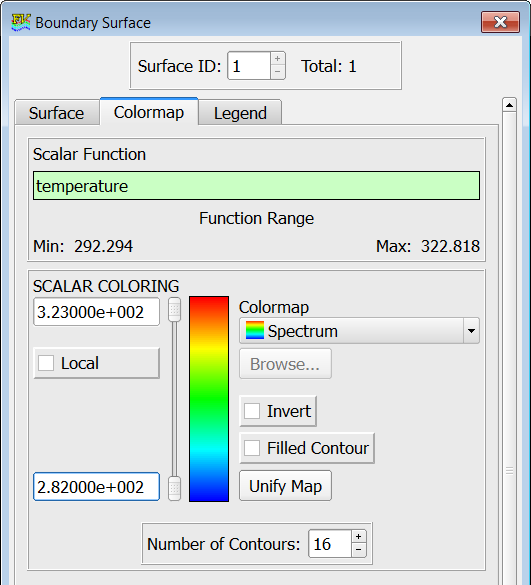This screenshot has height=585, width=531.
Task: Switch to the Surface tab
Action: (x=57, y=113)
